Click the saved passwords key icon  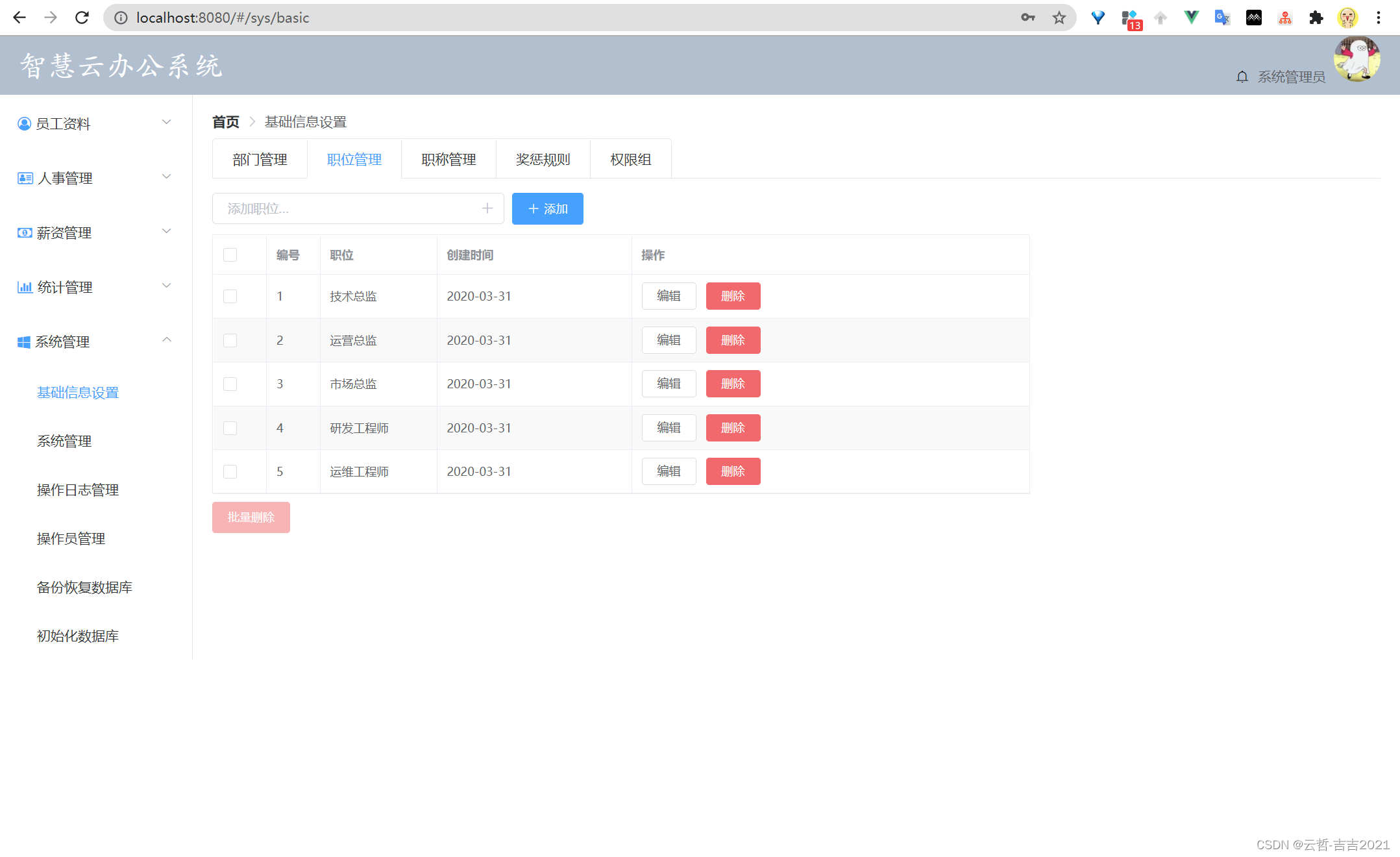(x=1027, y=18)
